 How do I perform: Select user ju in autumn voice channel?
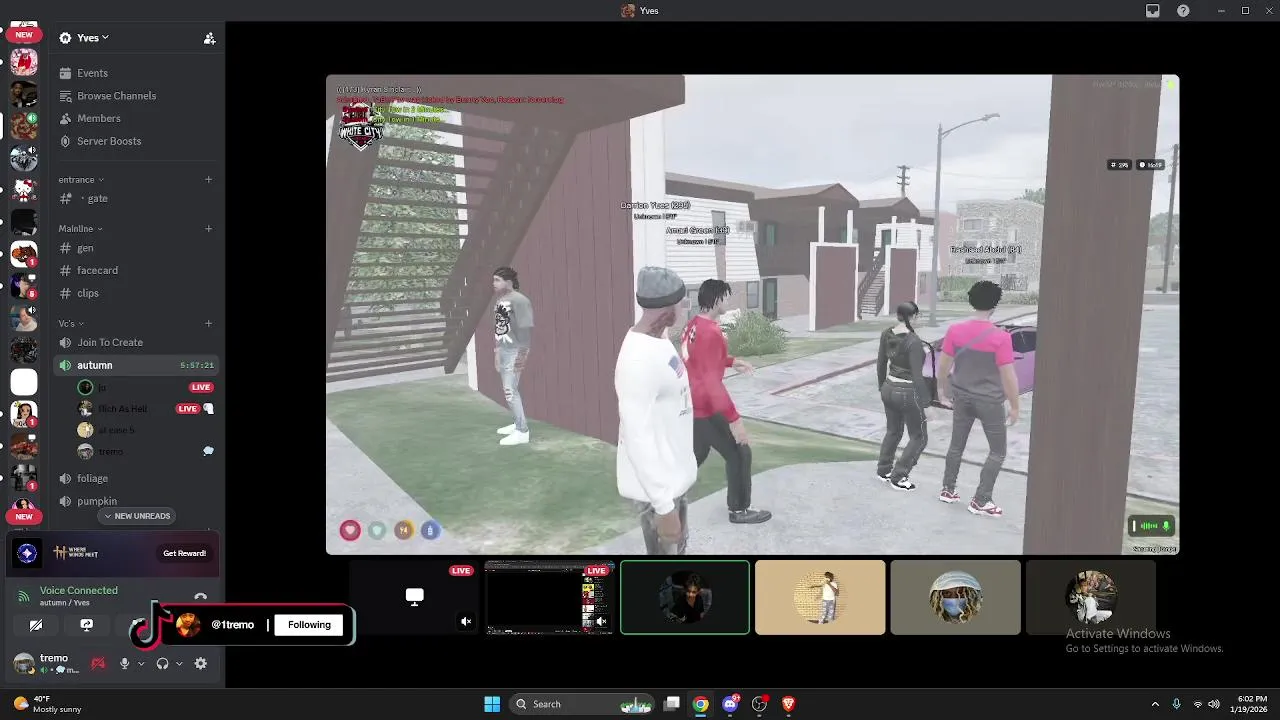tap(145, 387)
